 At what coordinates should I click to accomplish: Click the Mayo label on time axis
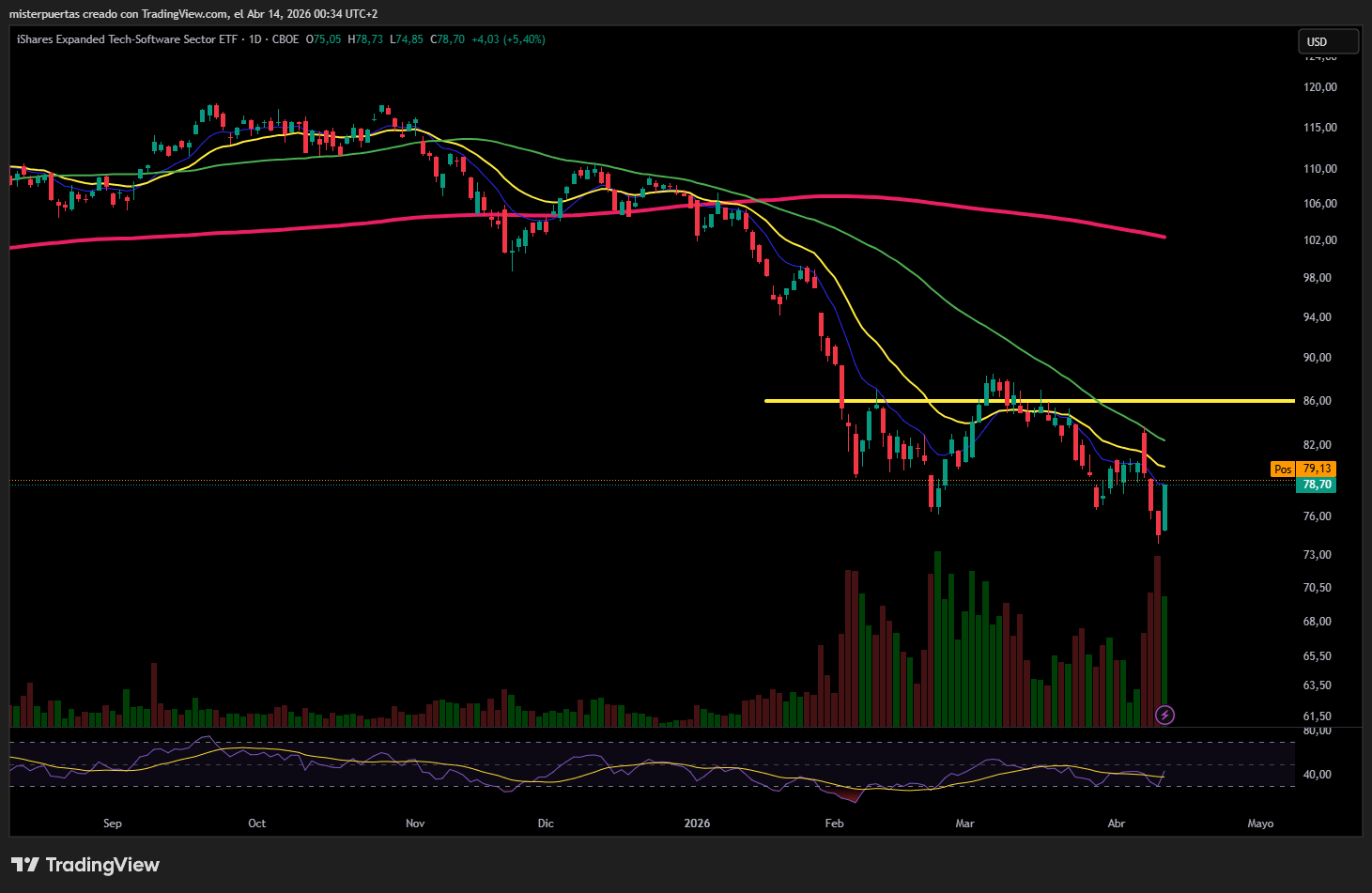[x=1260, y=824]
